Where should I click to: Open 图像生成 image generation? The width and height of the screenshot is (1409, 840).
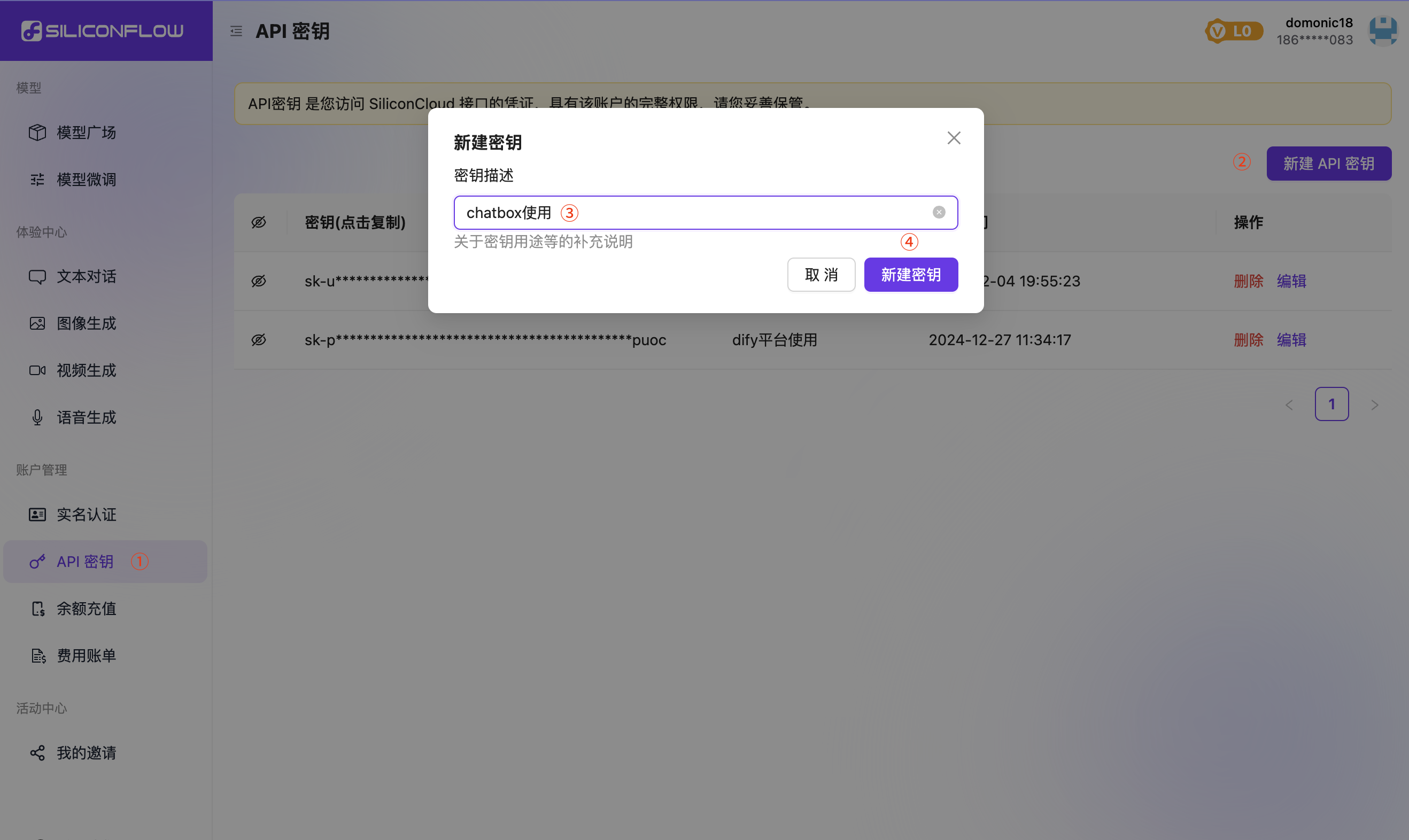point(86,323)
